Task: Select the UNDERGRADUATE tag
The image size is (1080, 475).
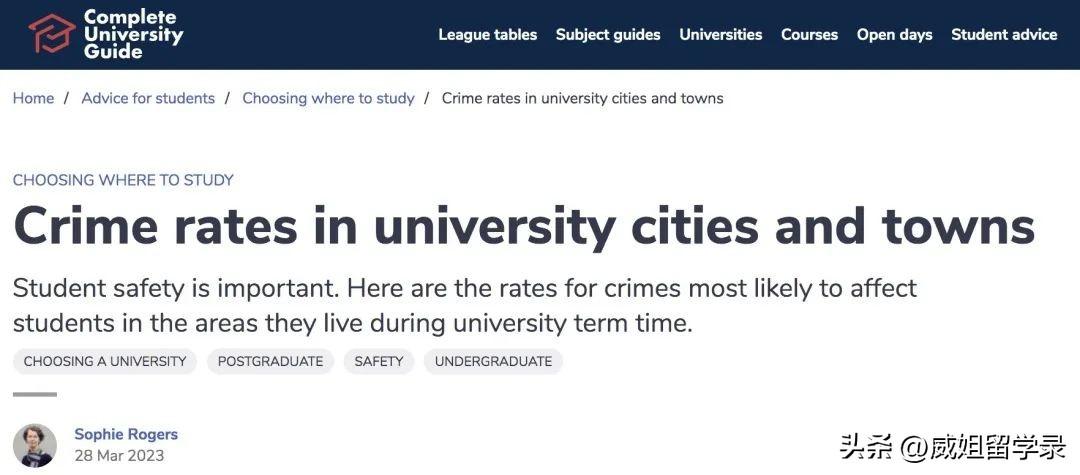Action: [493, 361]
